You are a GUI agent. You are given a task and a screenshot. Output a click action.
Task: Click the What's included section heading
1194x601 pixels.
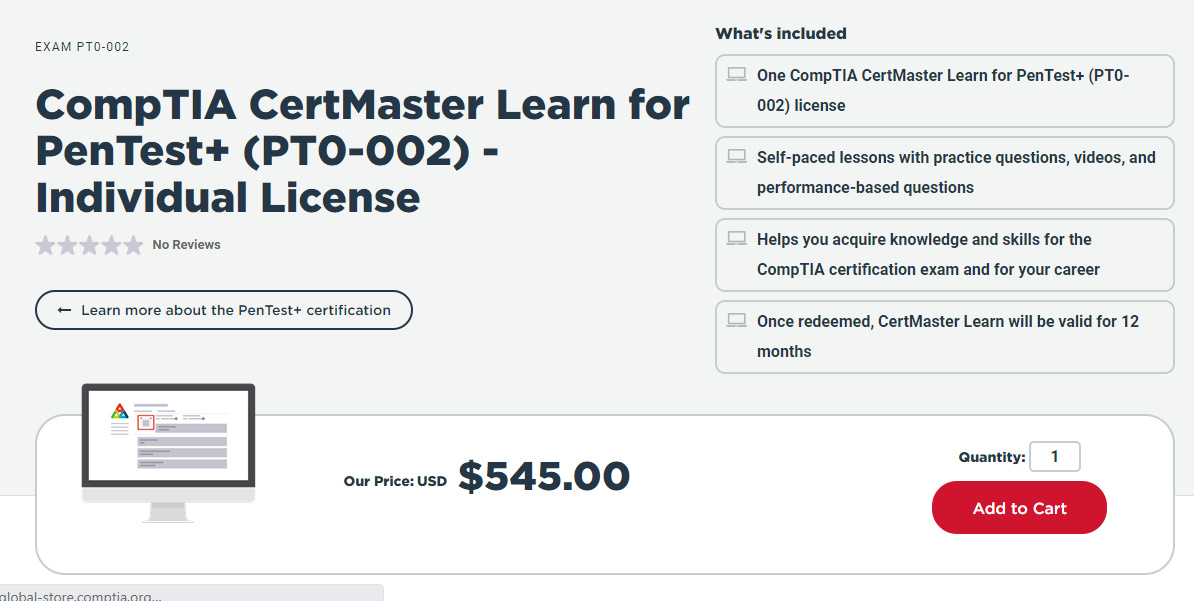click(x=781, y=33)
